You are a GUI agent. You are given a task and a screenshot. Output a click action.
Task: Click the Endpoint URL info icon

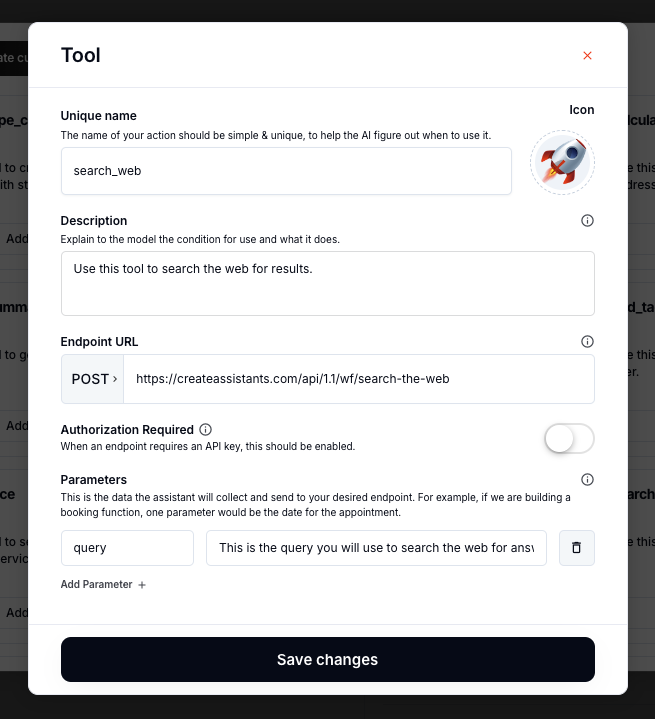[587, 342]
